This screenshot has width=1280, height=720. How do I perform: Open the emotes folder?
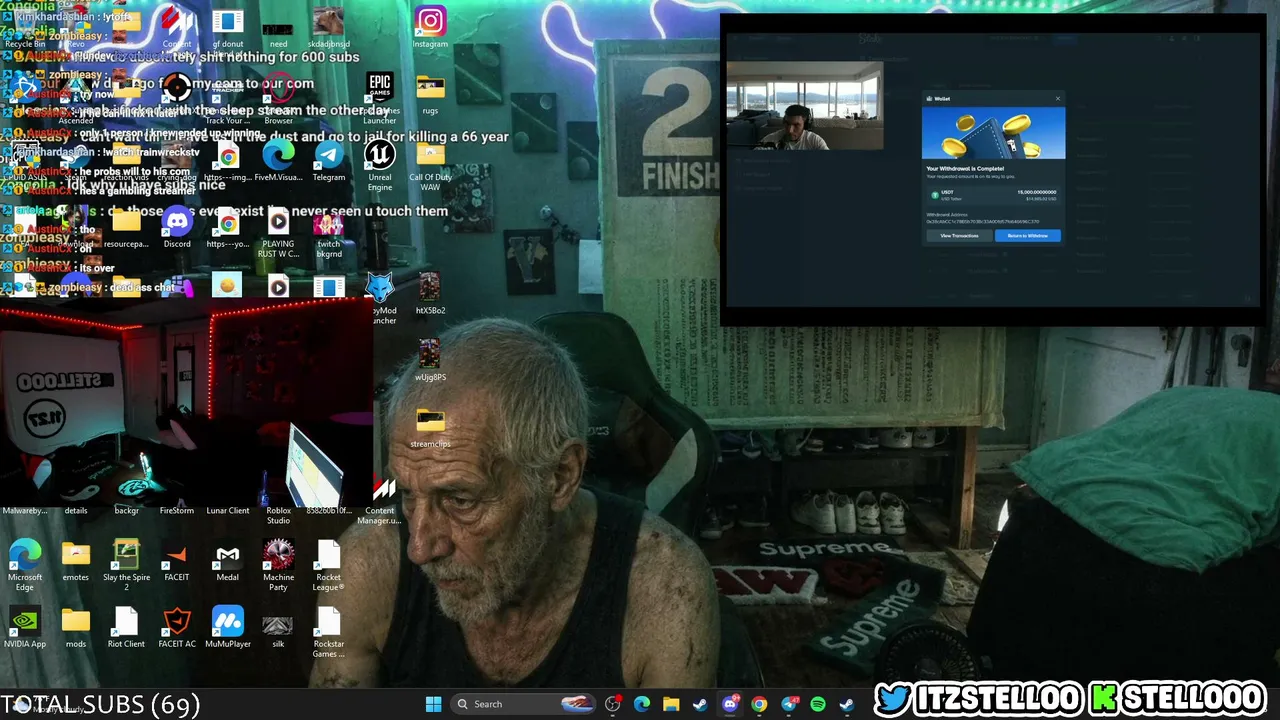click(x=76, y=561)
